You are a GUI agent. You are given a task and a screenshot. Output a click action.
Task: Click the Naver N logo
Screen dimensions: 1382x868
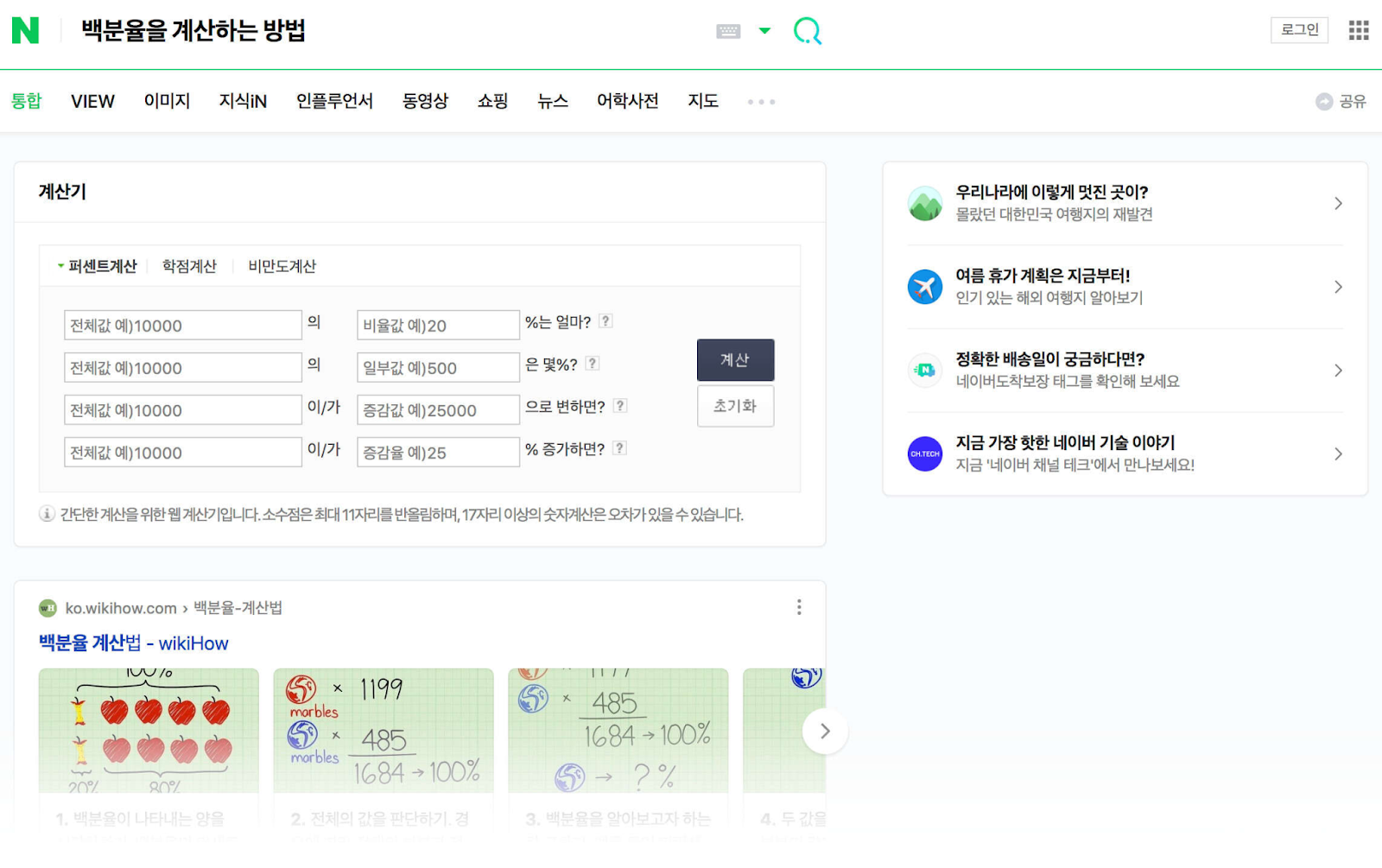(25, 30)
